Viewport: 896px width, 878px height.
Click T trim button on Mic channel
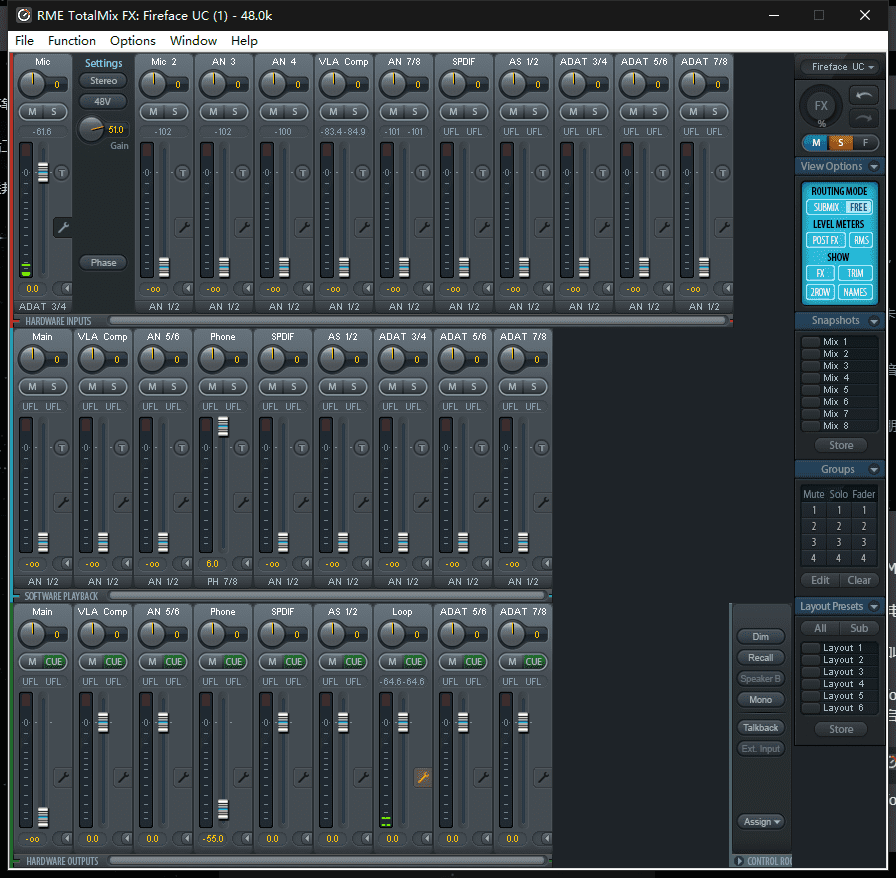pyautogui.click(x=62, y=173)
